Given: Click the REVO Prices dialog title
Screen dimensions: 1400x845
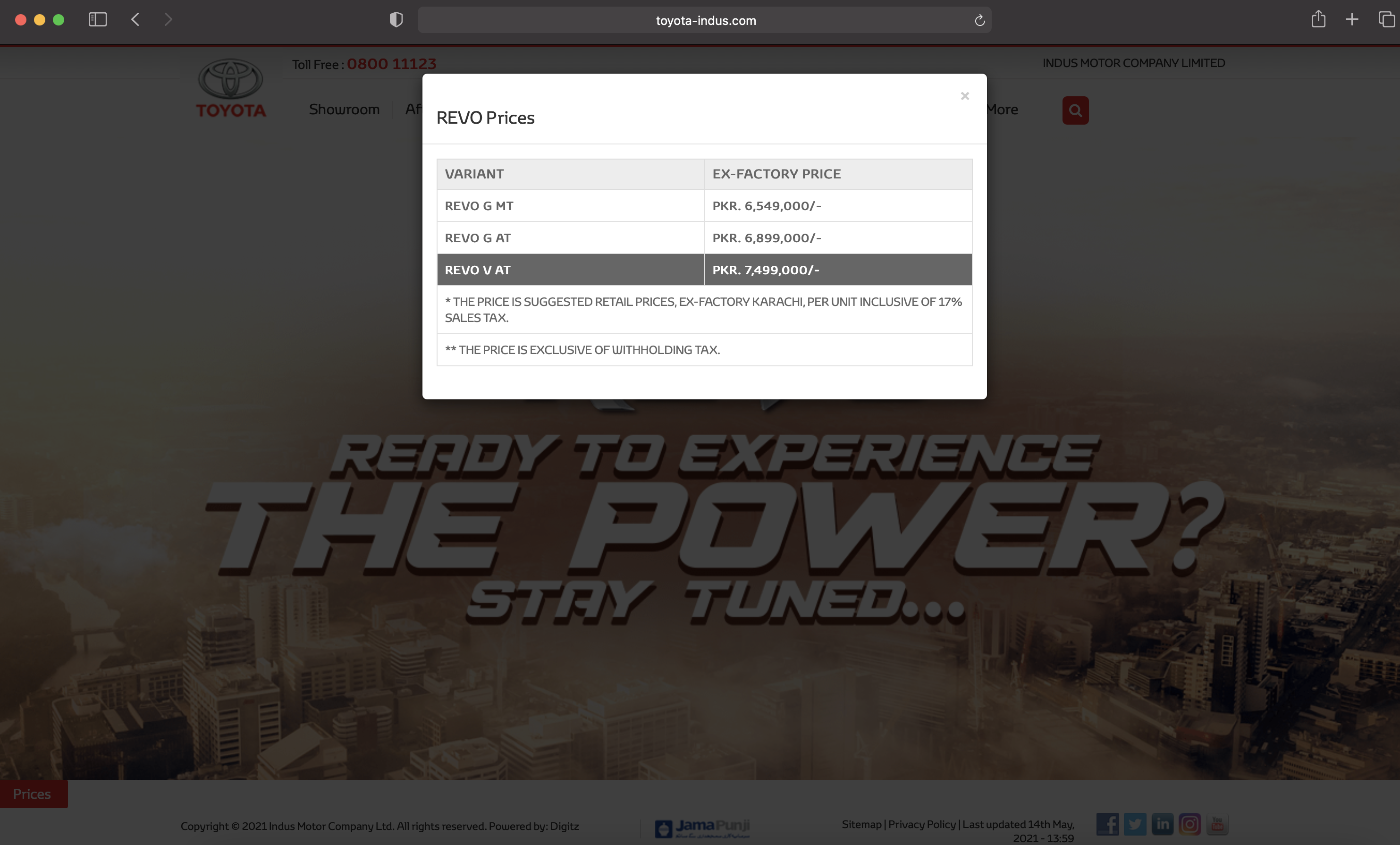Looking at the screenshot, I should [485, 118].
